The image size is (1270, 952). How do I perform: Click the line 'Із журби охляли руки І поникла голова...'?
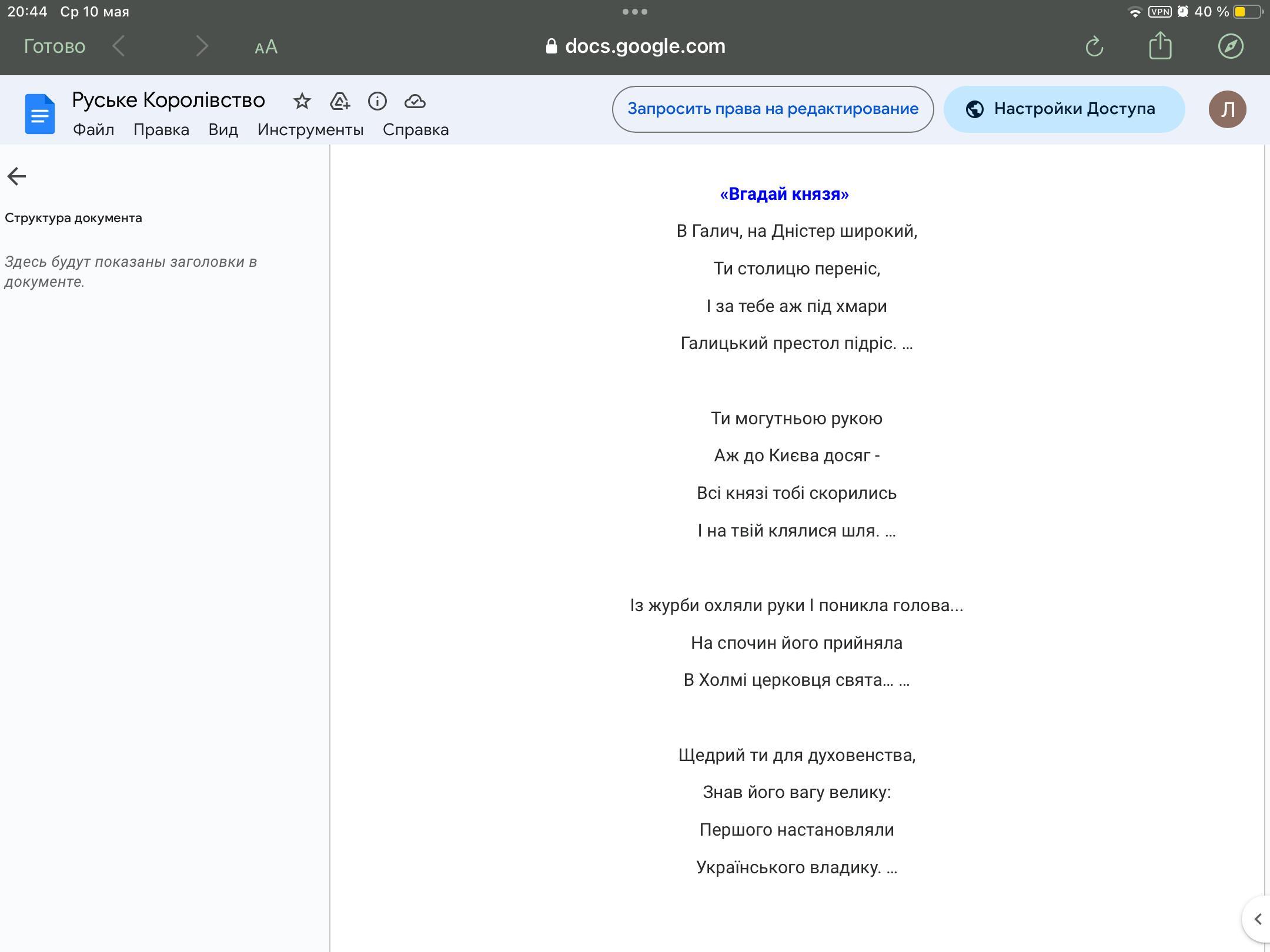[x=797, y=605]
